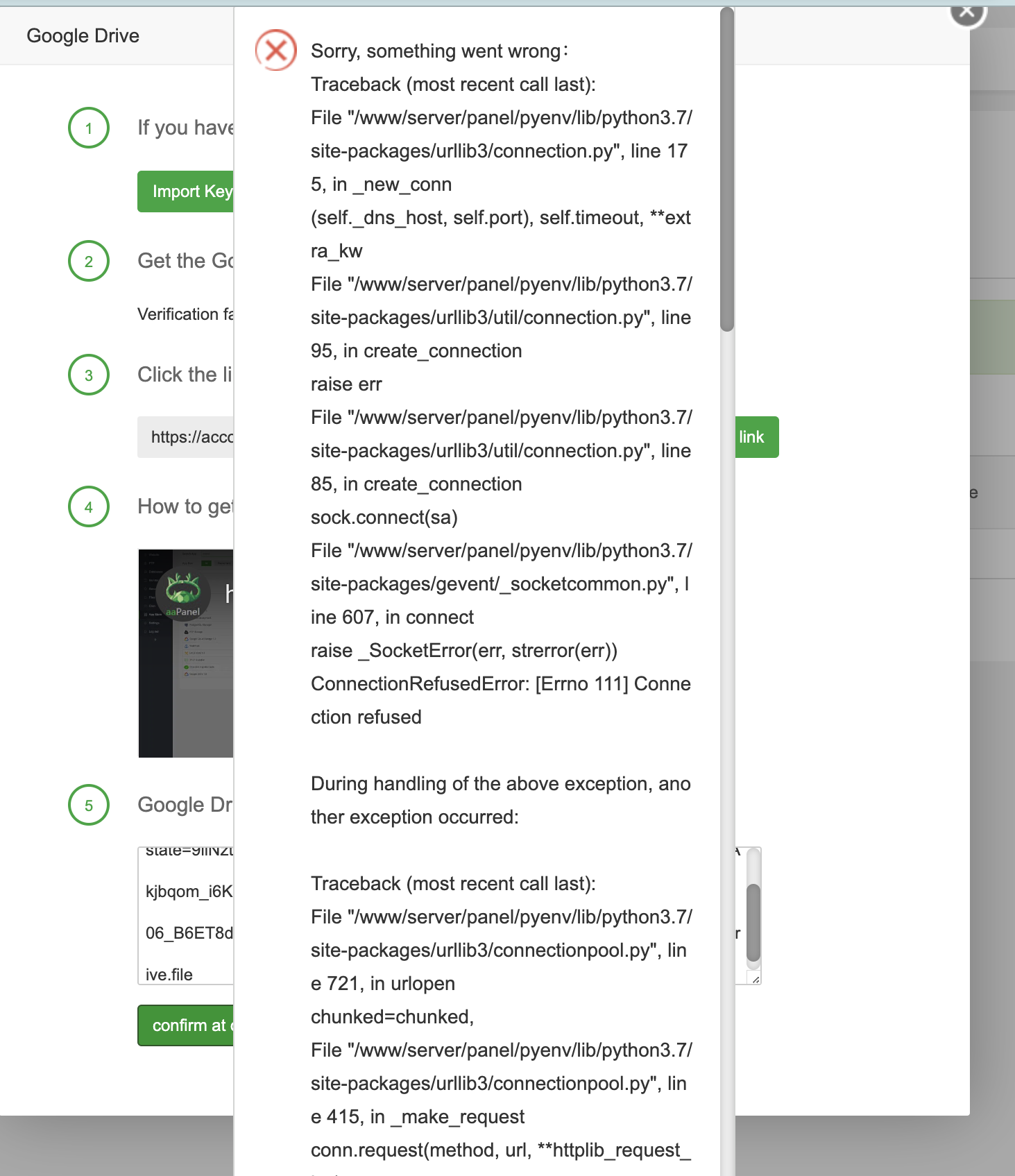Click the step 3 circle icon
Image resolution: width=1015 pixels, height=1176 pixels.
click(89, 375)
